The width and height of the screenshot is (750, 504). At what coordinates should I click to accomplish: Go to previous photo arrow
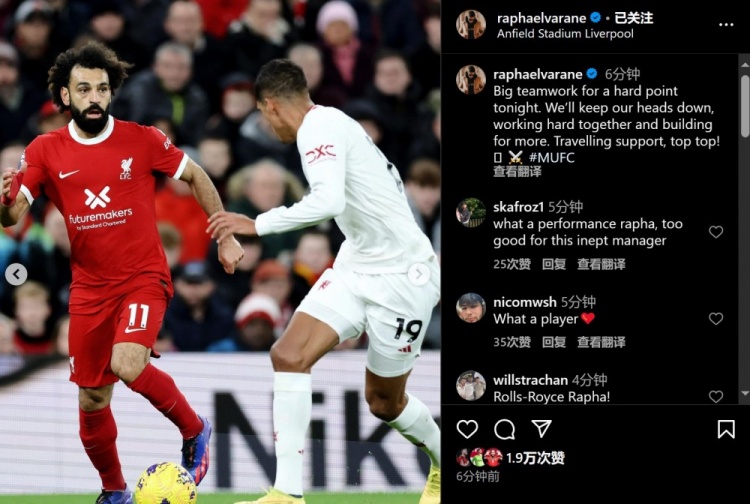coord(16,274)
